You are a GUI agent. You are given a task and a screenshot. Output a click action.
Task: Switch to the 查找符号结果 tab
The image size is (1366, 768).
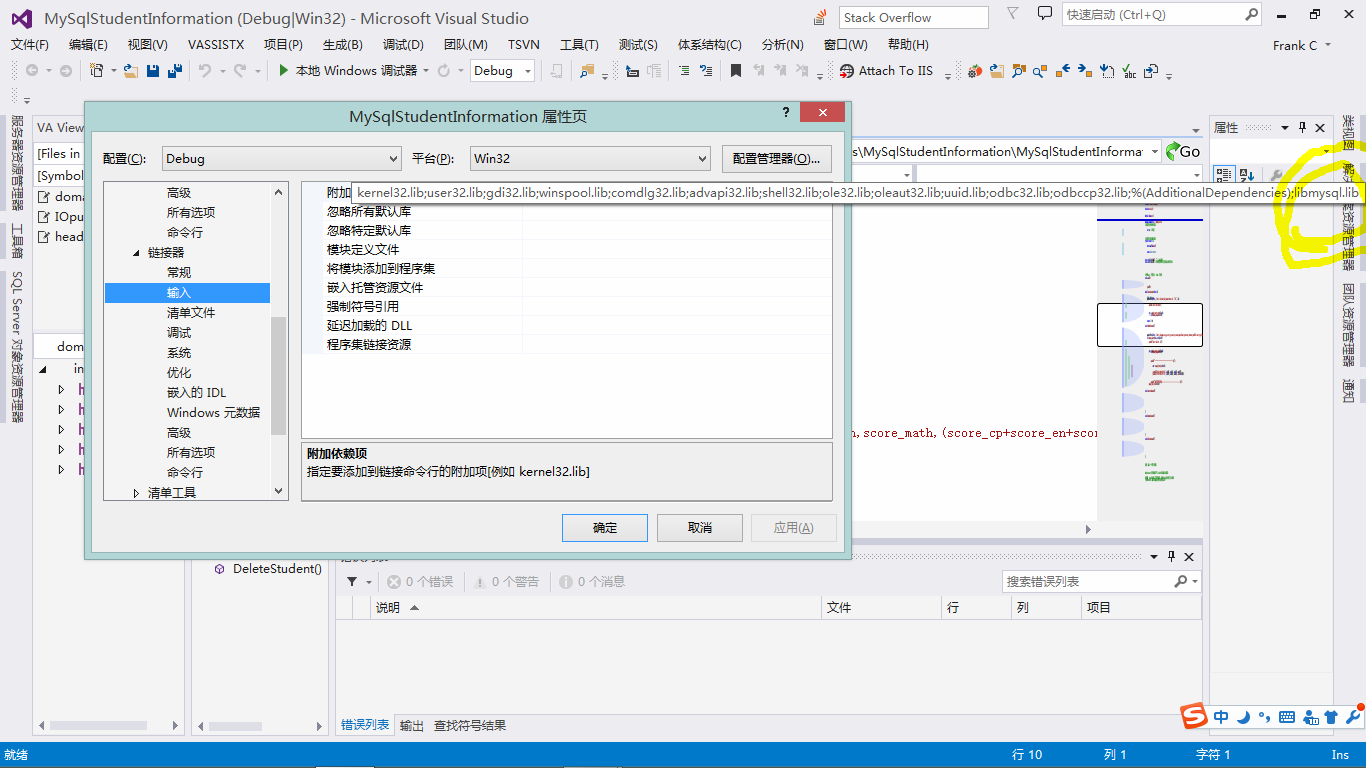coord(470,726)
